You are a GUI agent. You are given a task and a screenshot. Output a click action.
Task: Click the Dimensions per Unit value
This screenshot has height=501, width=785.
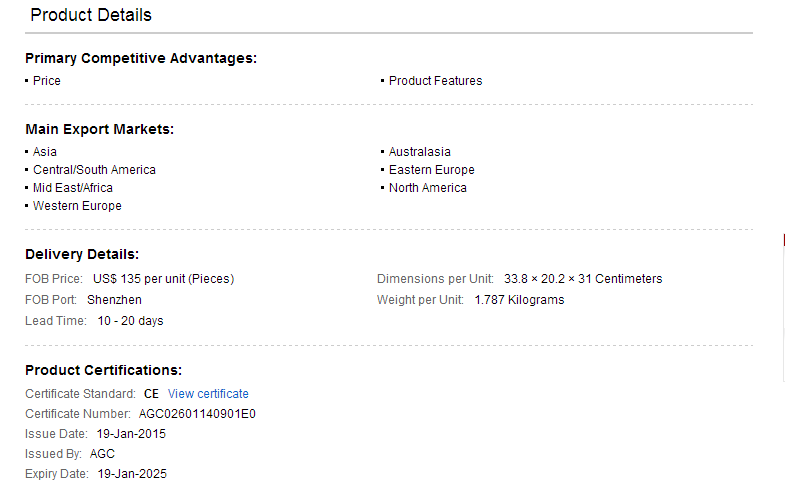583,279
